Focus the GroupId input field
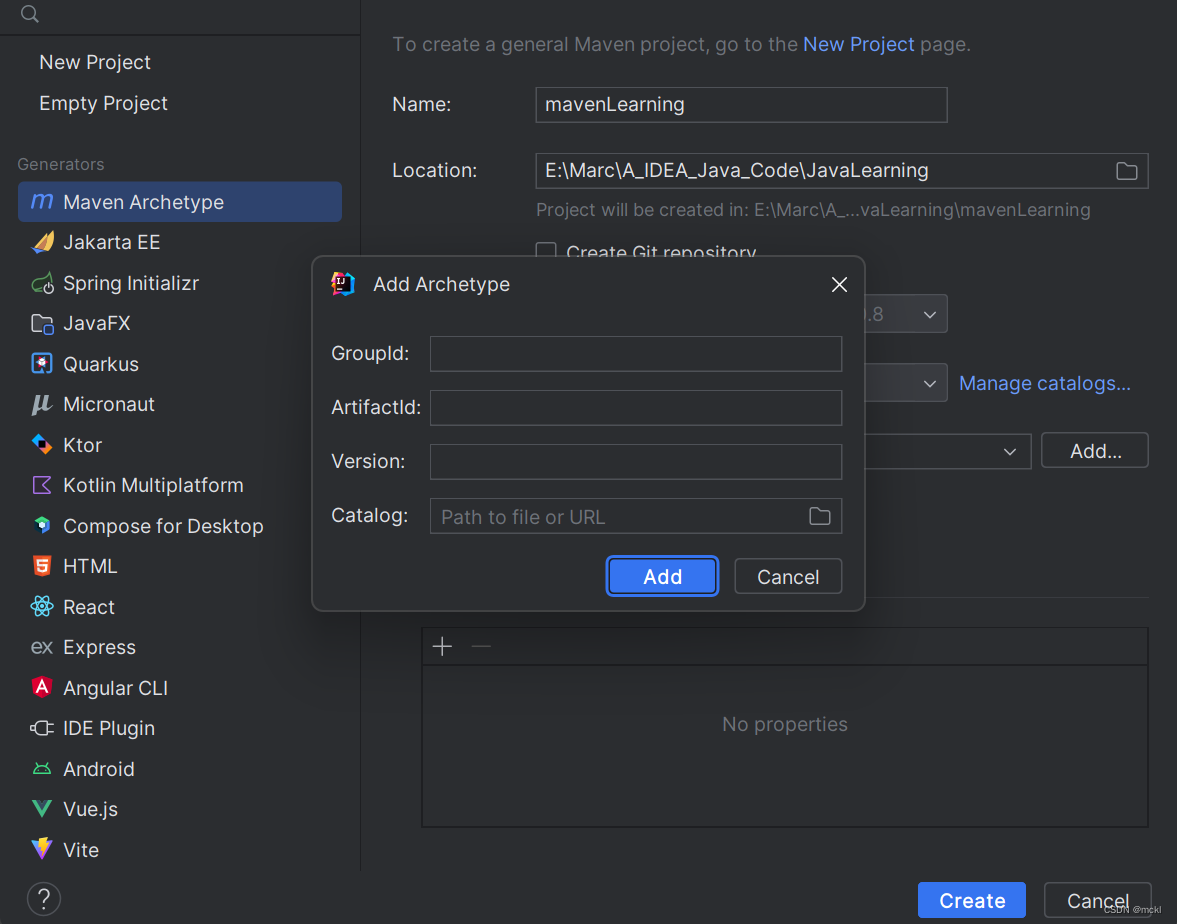1177x924 pixels. pos(636,354)
